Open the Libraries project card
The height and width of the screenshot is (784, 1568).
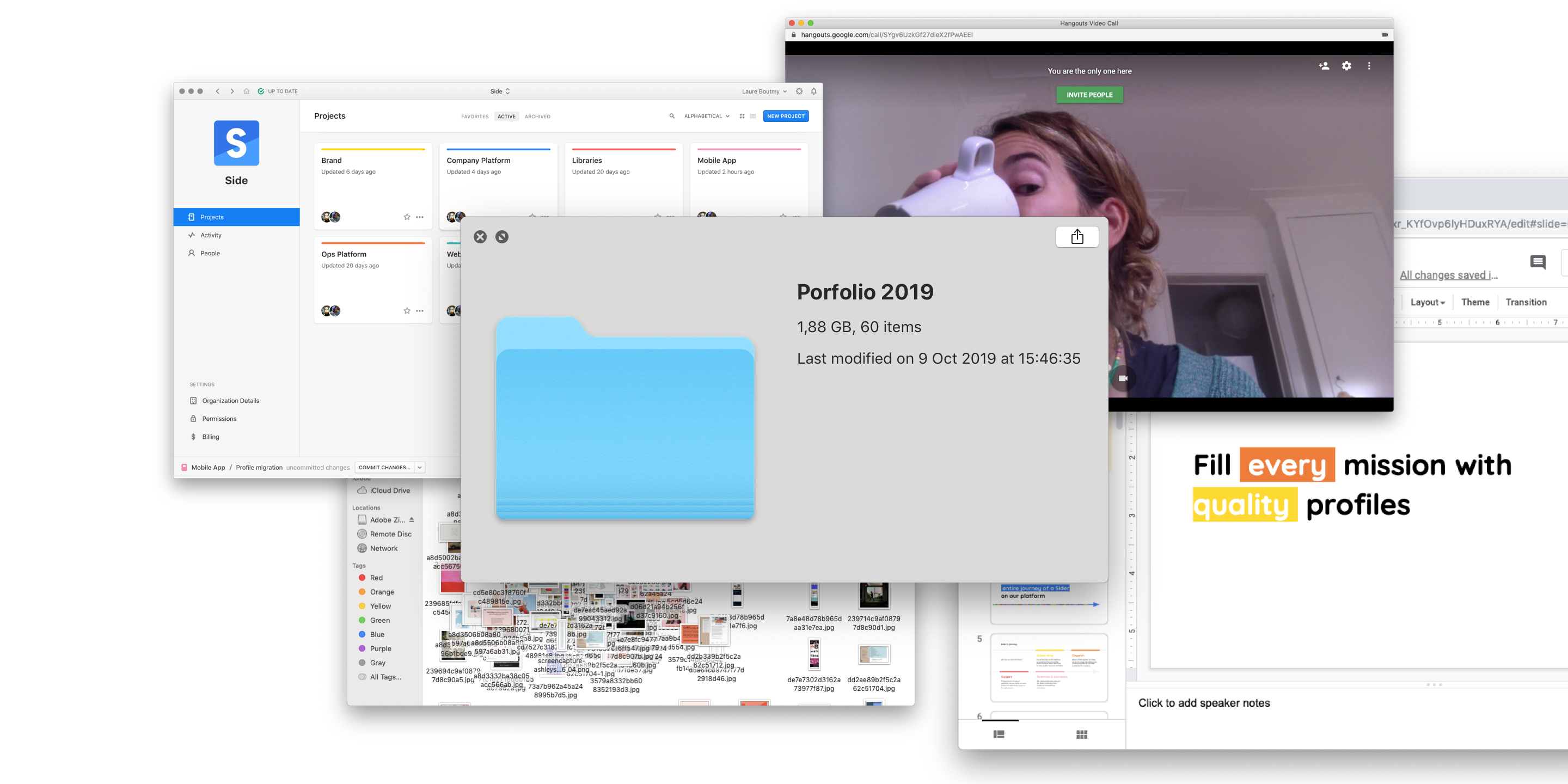point(624,181)
